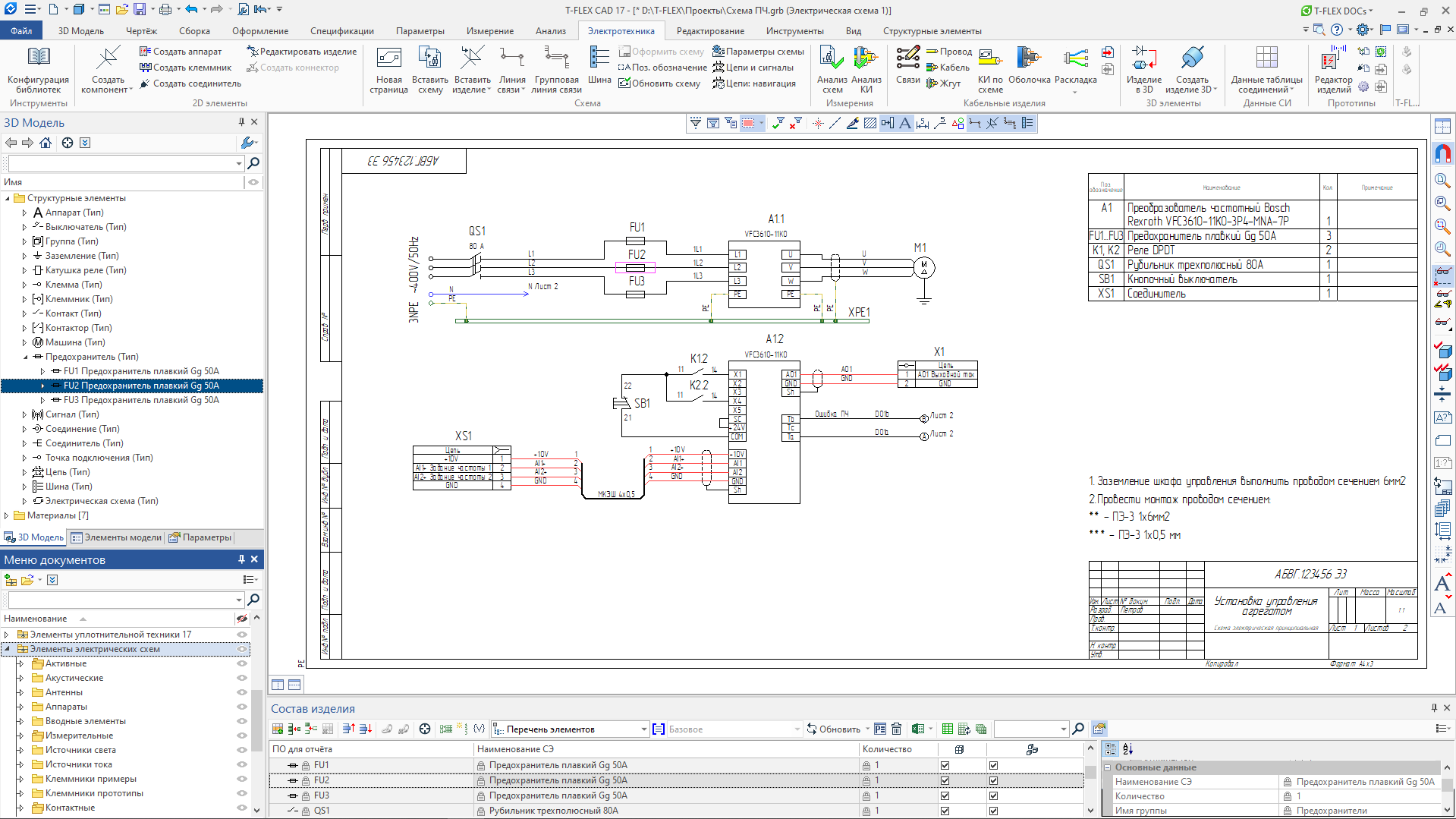1456x819 pixels.
Task: Switch to Спецификации ribbon tab
Action: 341,30
